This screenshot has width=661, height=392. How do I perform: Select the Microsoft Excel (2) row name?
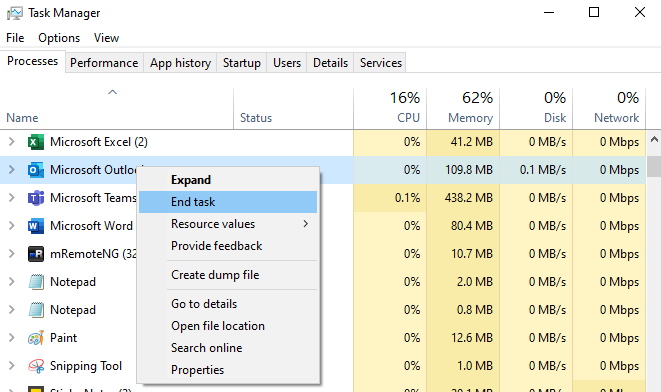click(x=99, y=142)
